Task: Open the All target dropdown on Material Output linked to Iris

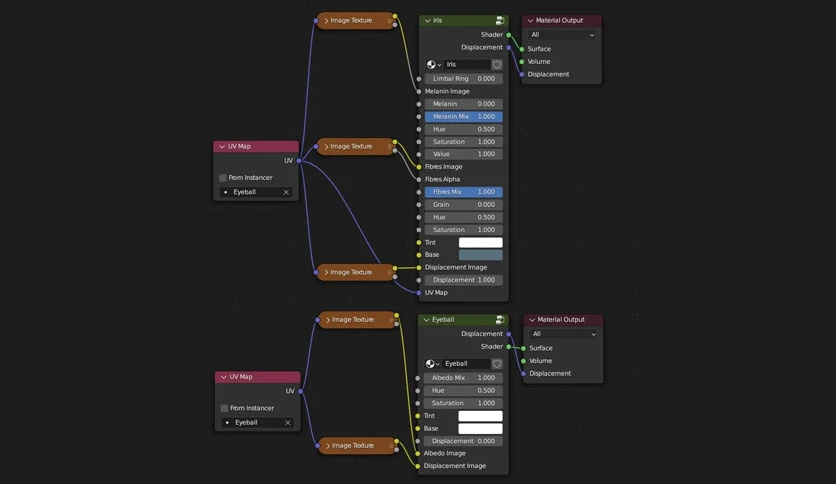Action: (x=562, y=35)
